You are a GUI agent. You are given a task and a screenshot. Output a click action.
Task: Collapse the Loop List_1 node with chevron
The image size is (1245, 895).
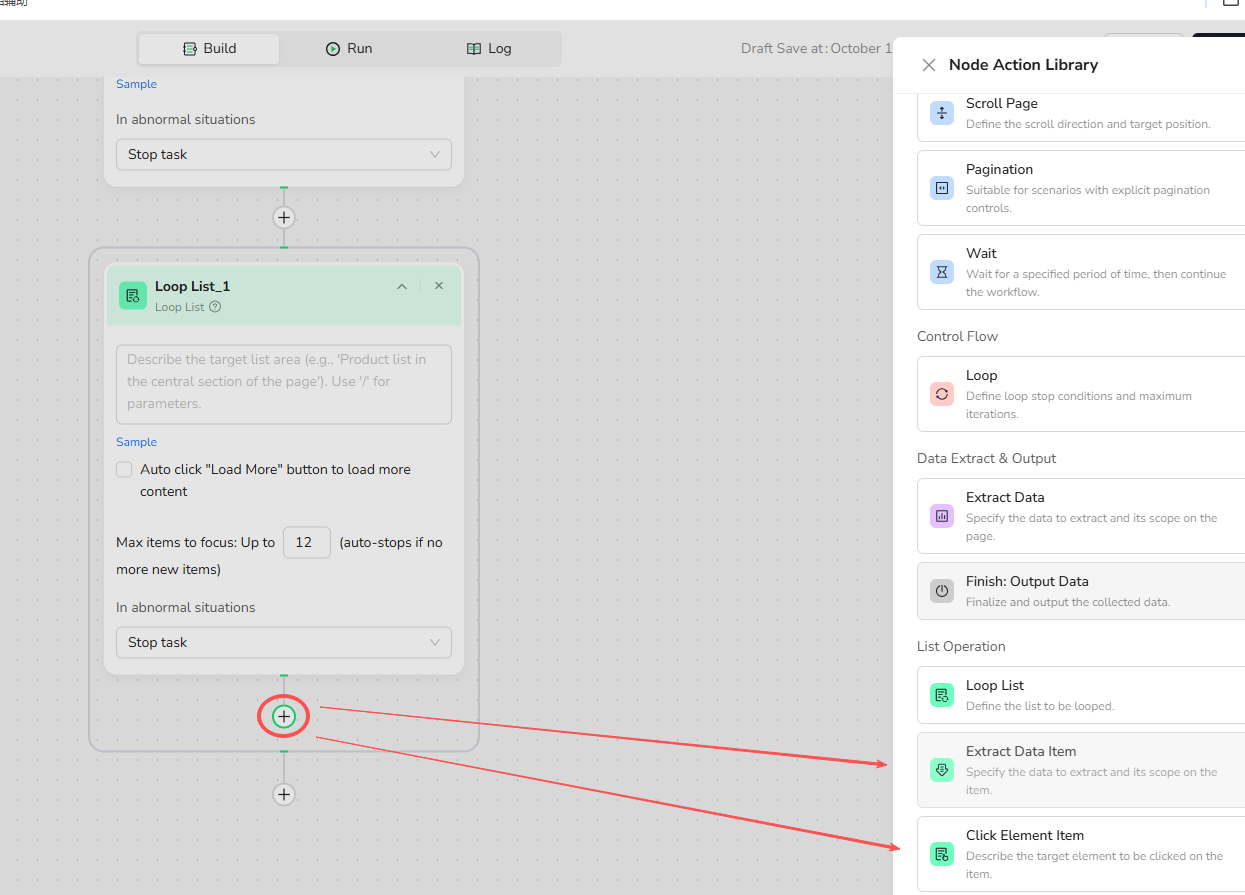coord(402,287)
